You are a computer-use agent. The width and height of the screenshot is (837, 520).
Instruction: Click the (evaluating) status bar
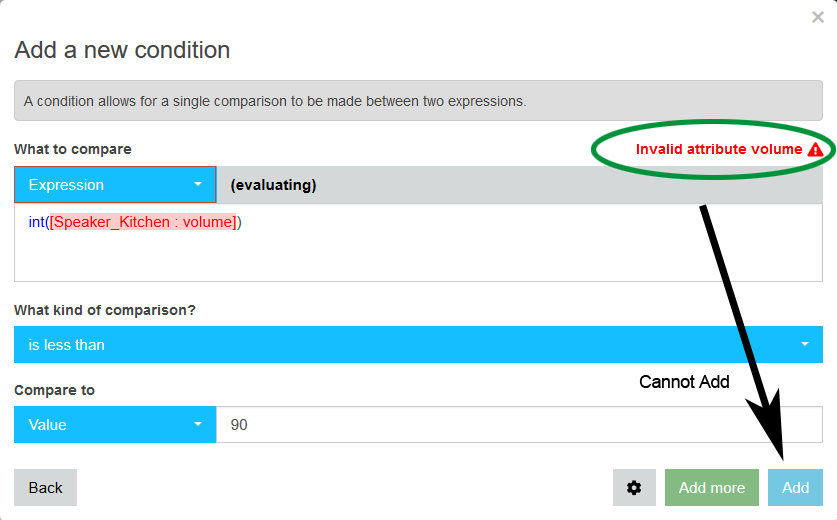519,185
